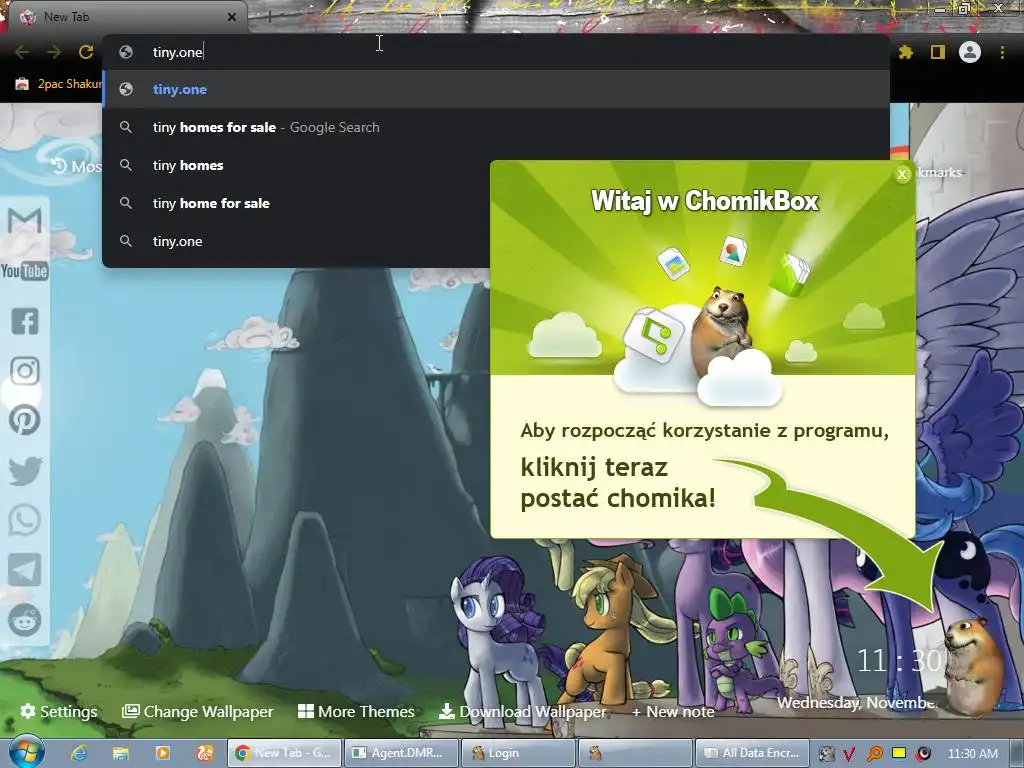Click the address bar containing tiny.one
This screenshot has height=768, width=1024.
[x=496, y=52]
